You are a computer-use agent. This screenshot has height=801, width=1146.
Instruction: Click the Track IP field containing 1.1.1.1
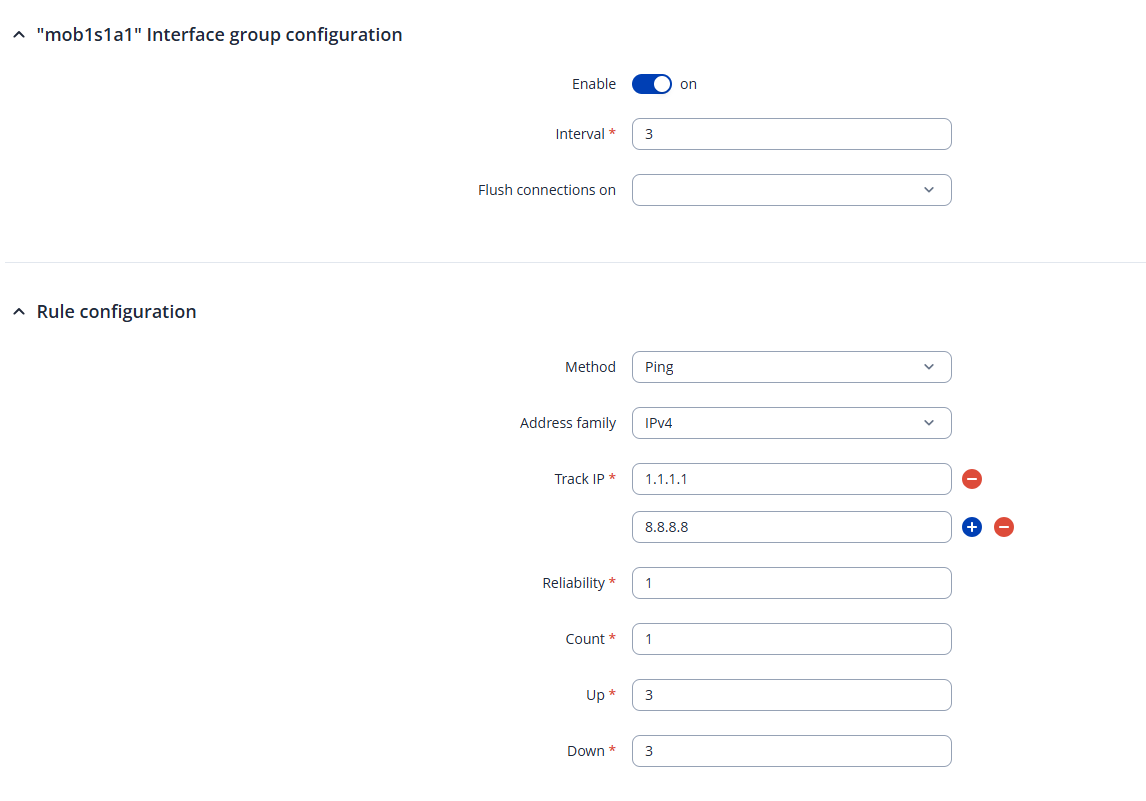tap(791, 479)
